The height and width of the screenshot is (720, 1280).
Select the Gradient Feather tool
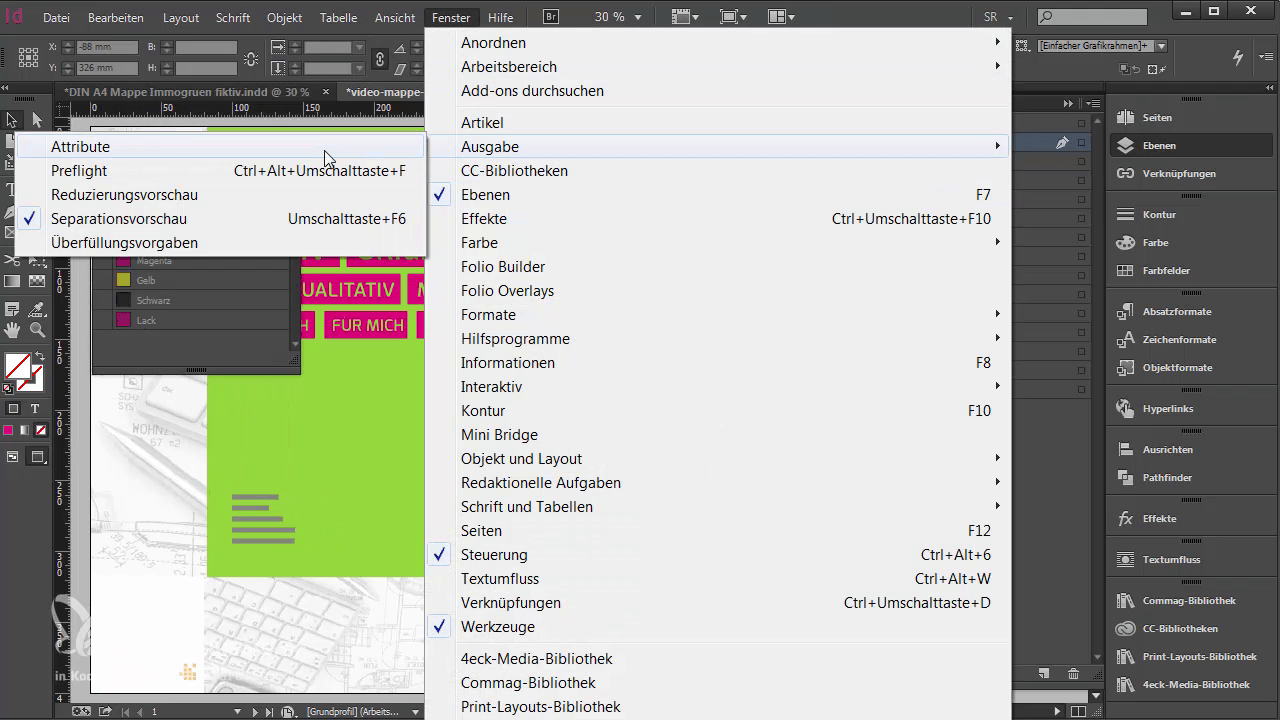(x=37, y=281)
